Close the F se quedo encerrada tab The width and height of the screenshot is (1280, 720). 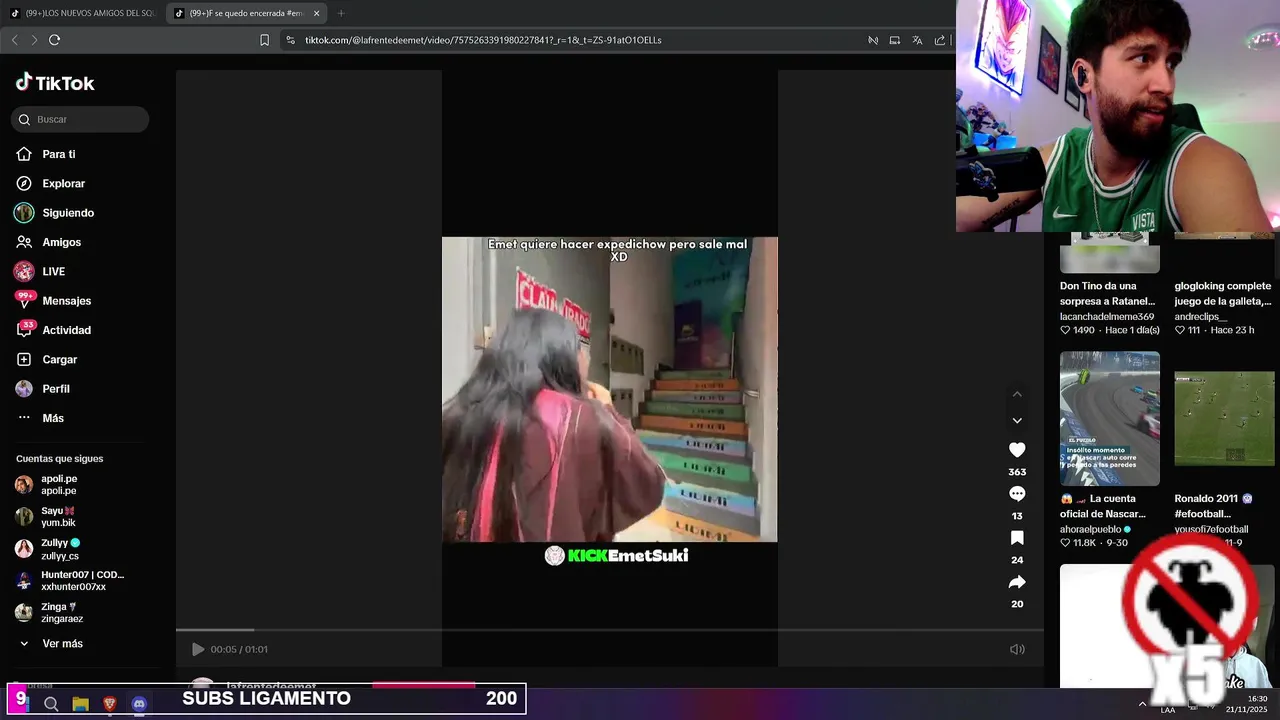coord(317,13)
